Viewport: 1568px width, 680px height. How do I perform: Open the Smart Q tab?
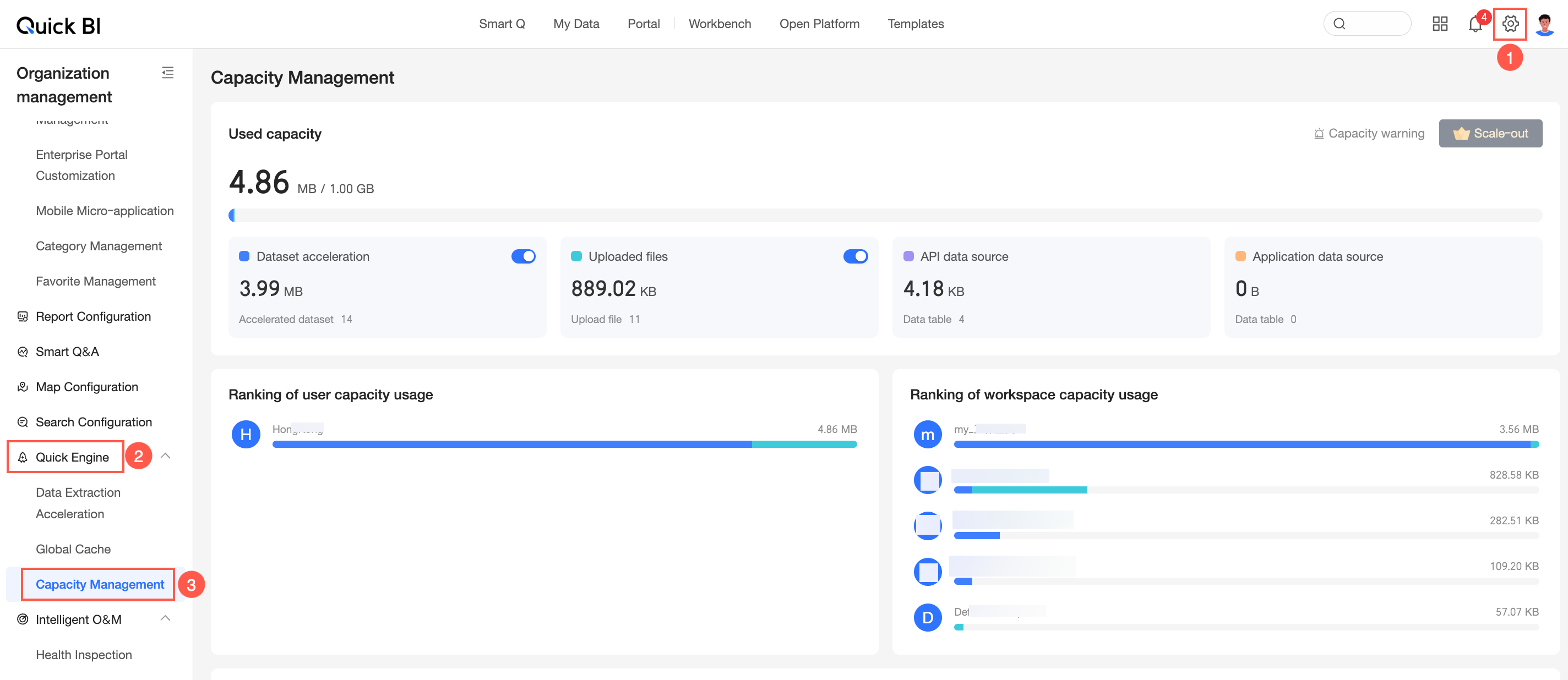[502, 24]
